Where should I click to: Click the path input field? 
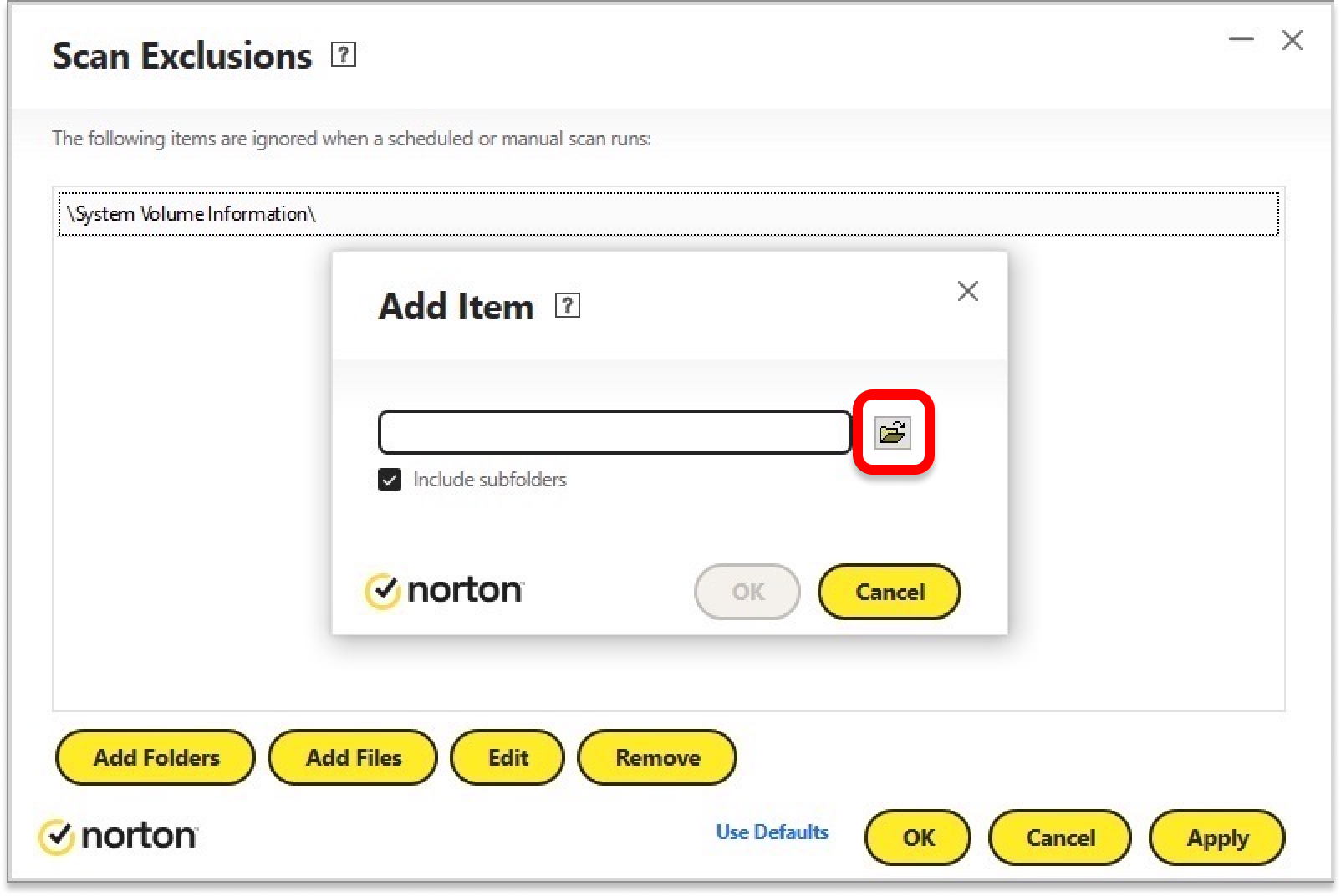pos(614,432)
